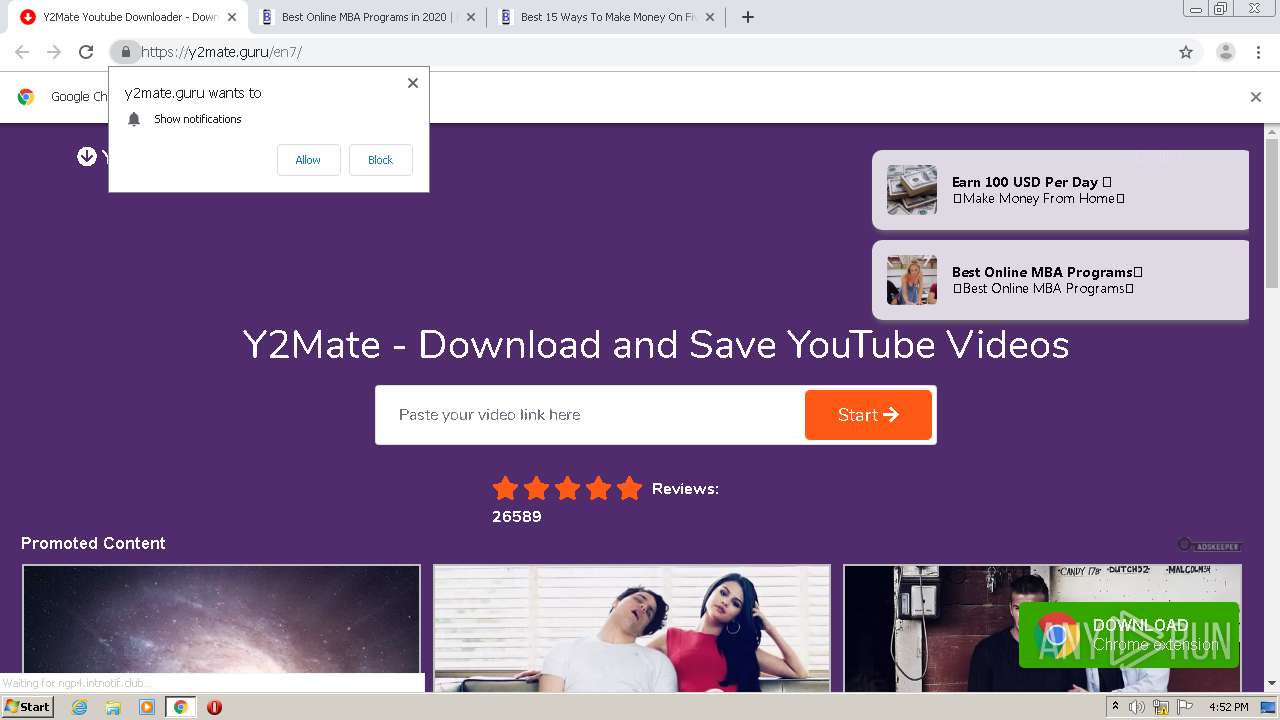Launch Internet Explorer from the taskbar
Image resolution: width=1280 pixels, height=720 pixels.
79,707
